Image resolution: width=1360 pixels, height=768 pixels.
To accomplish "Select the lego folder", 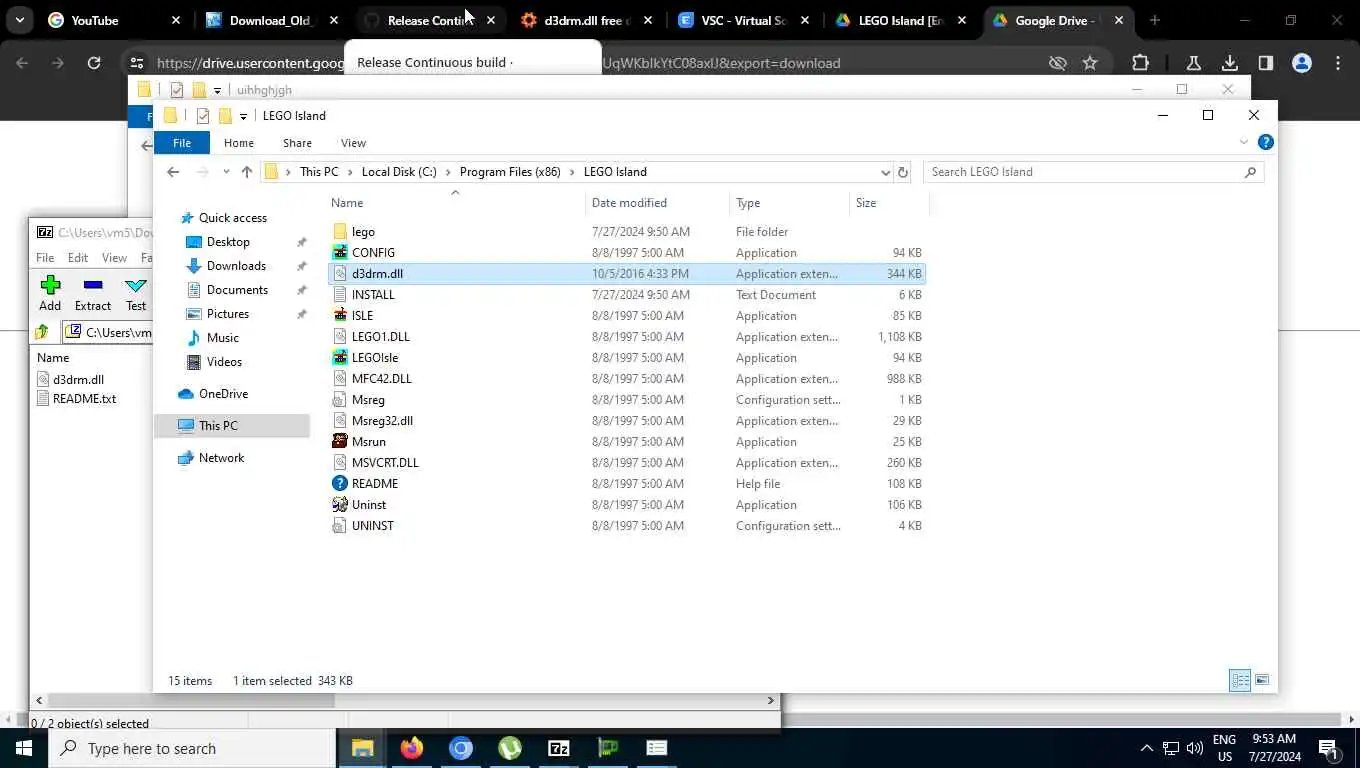I will point(363,232).
